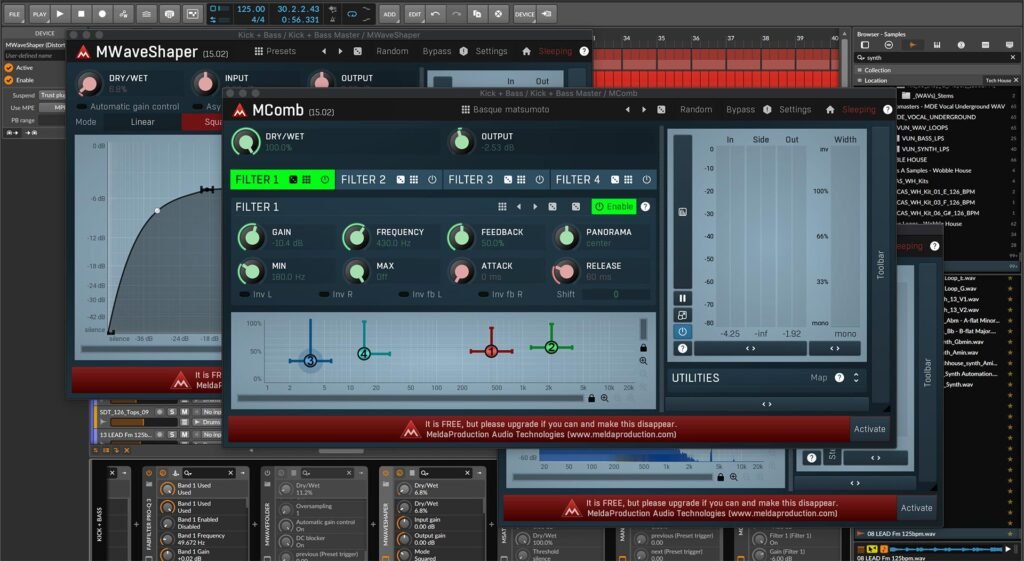Viewport: 1024px width, 561px height.
Task: Click the Filter 3 power icon
Action: coord(540,180)
